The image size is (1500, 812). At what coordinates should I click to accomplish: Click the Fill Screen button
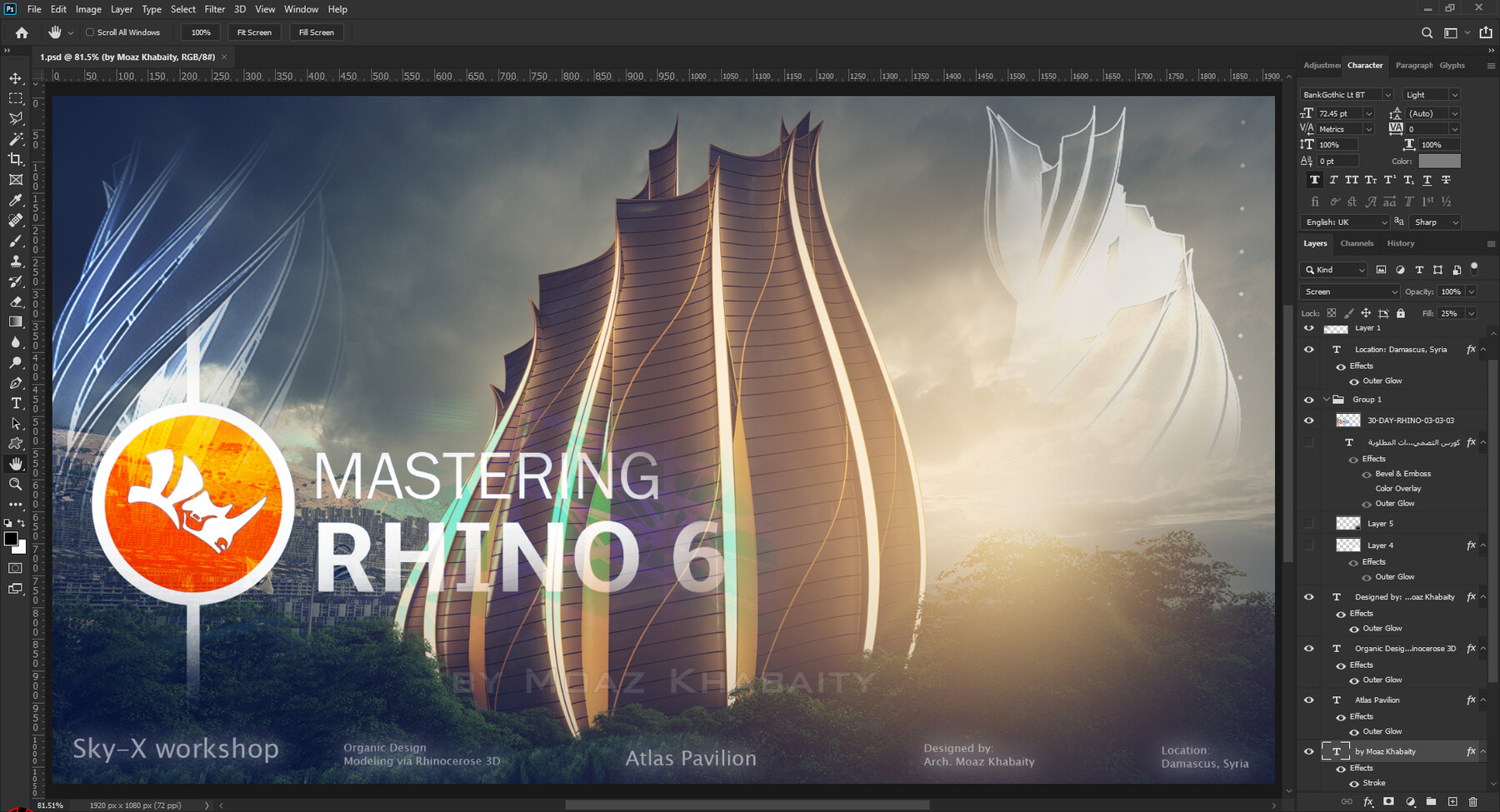pos(317,32)
